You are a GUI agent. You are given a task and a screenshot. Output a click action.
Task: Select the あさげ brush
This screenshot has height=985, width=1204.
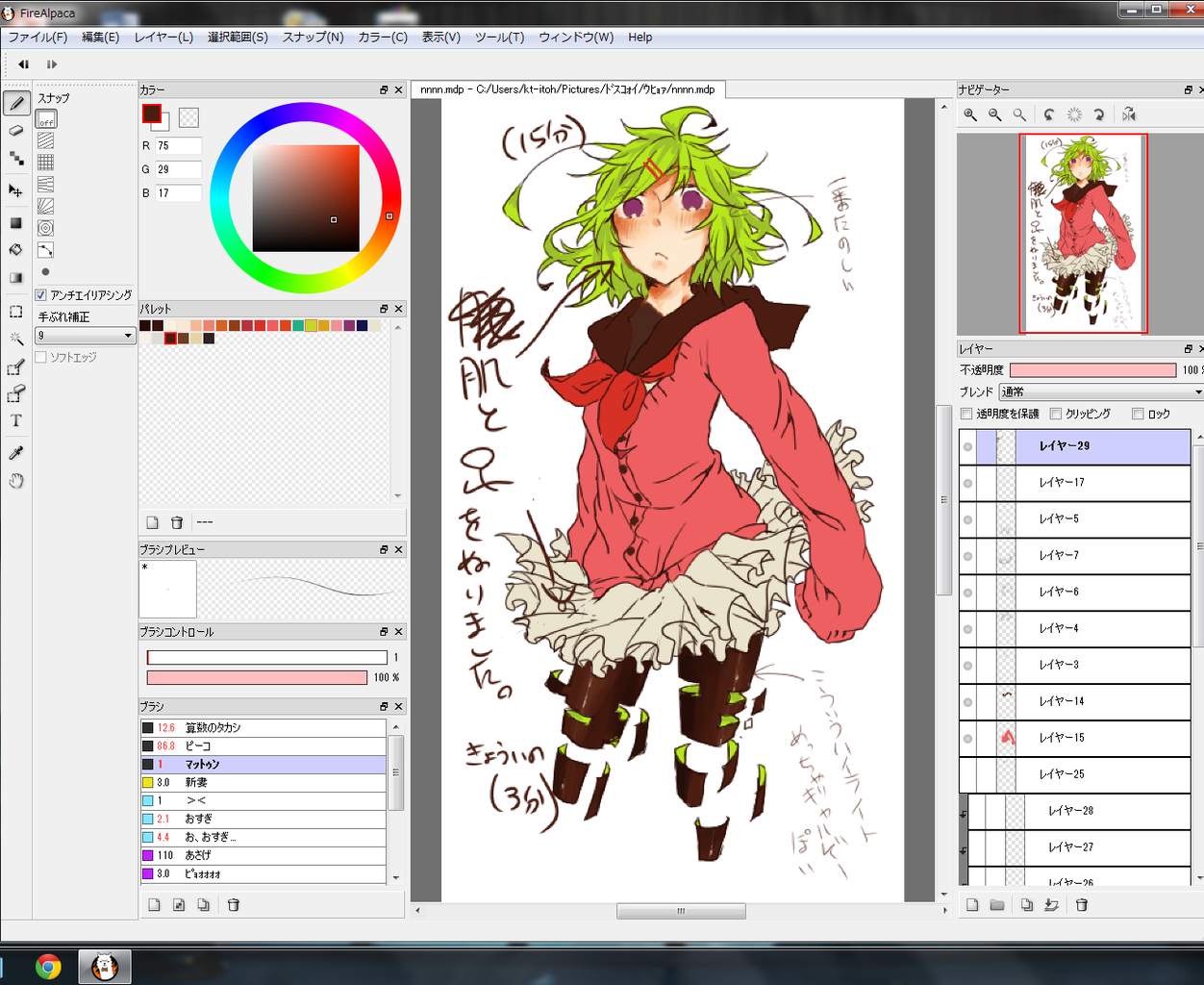(263, 855)
